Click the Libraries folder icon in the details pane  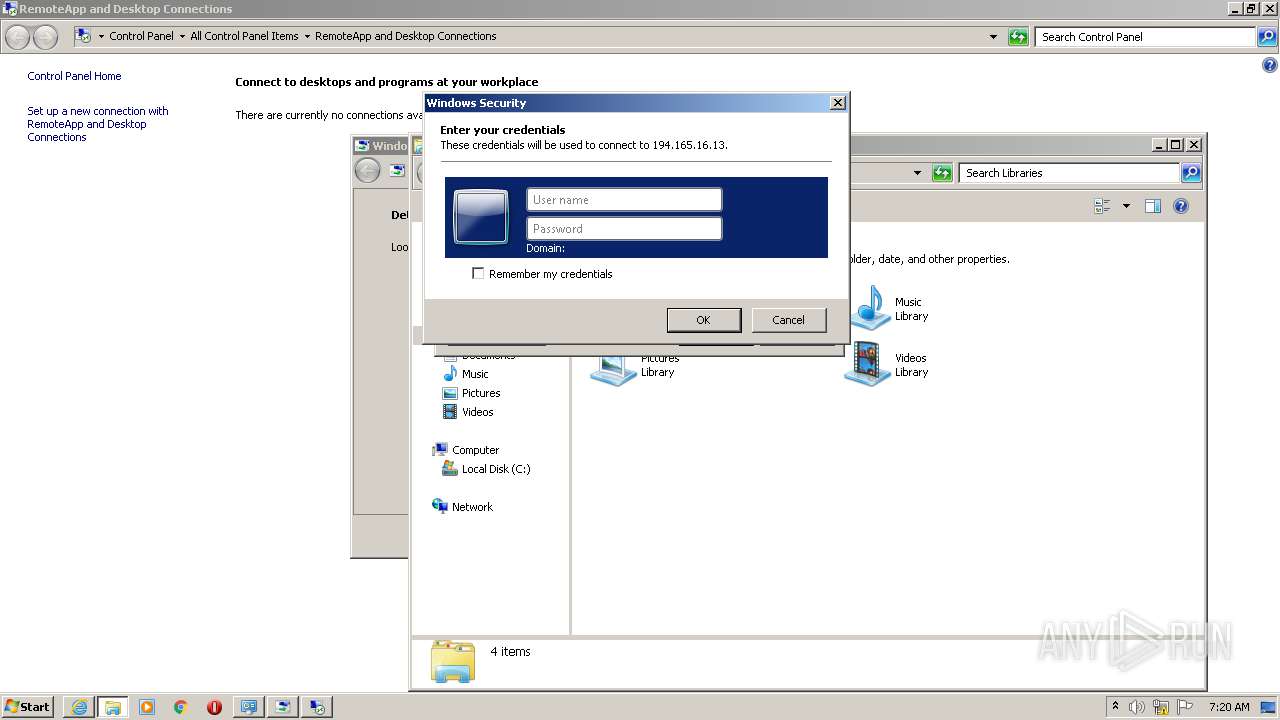pyautogui.click(x=453, y=661)
